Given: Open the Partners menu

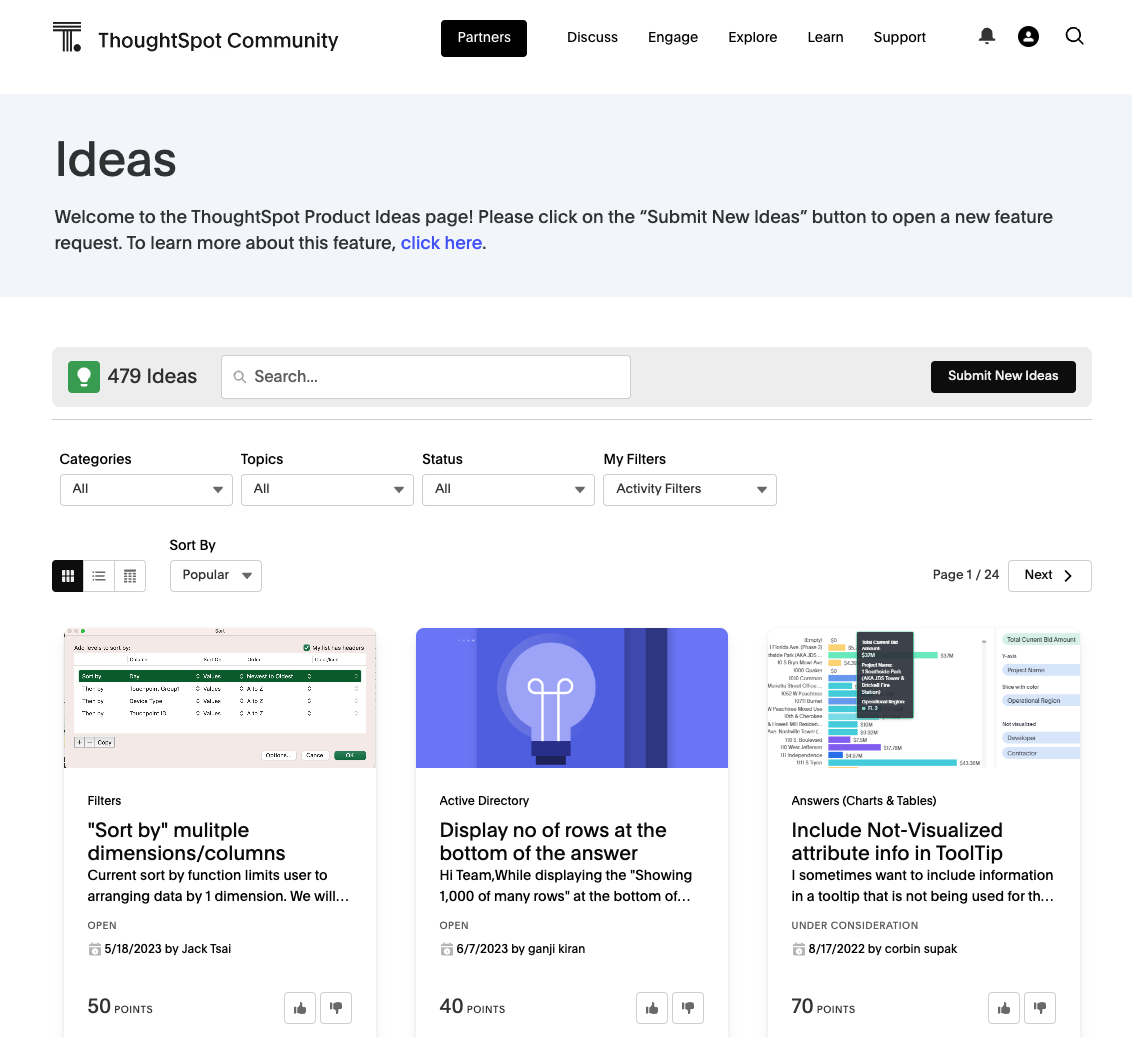Looking at the screenshot, I should [484, 38].
